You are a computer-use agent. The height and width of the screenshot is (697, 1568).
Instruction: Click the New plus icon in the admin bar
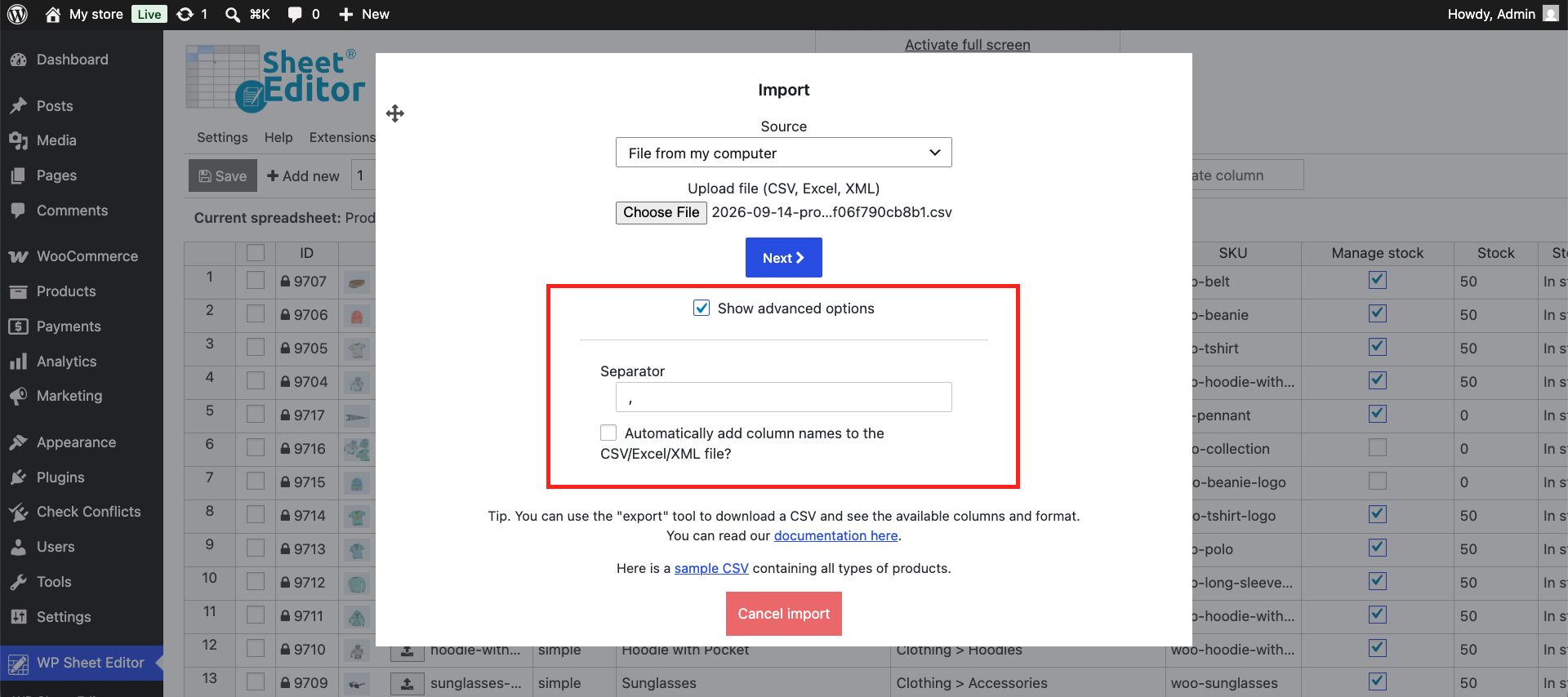(x=345, y=14)
